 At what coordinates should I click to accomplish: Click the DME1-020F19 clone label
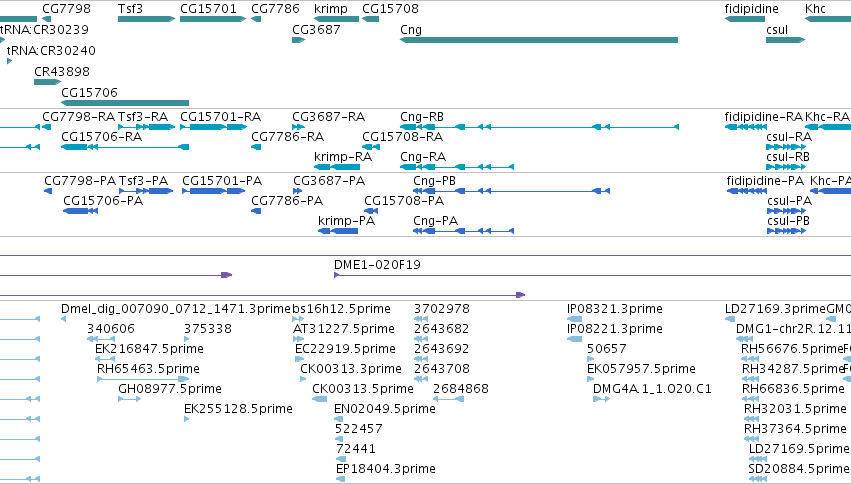point(377,265)
